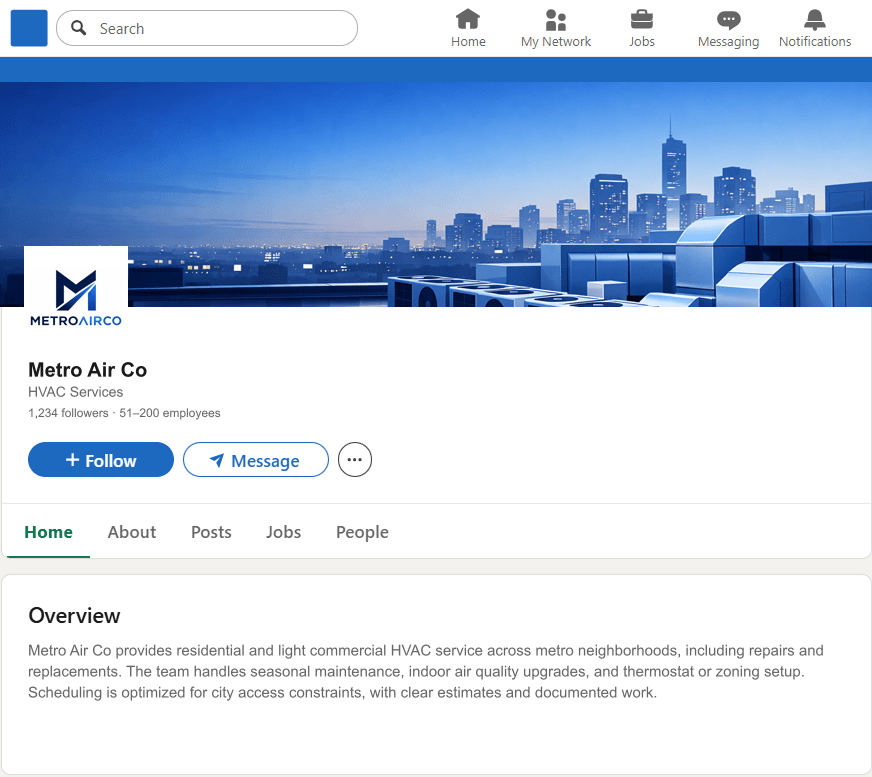Click the HVAC Services subtitle
The height and width of the screenshot is (777, 872).
76,392
